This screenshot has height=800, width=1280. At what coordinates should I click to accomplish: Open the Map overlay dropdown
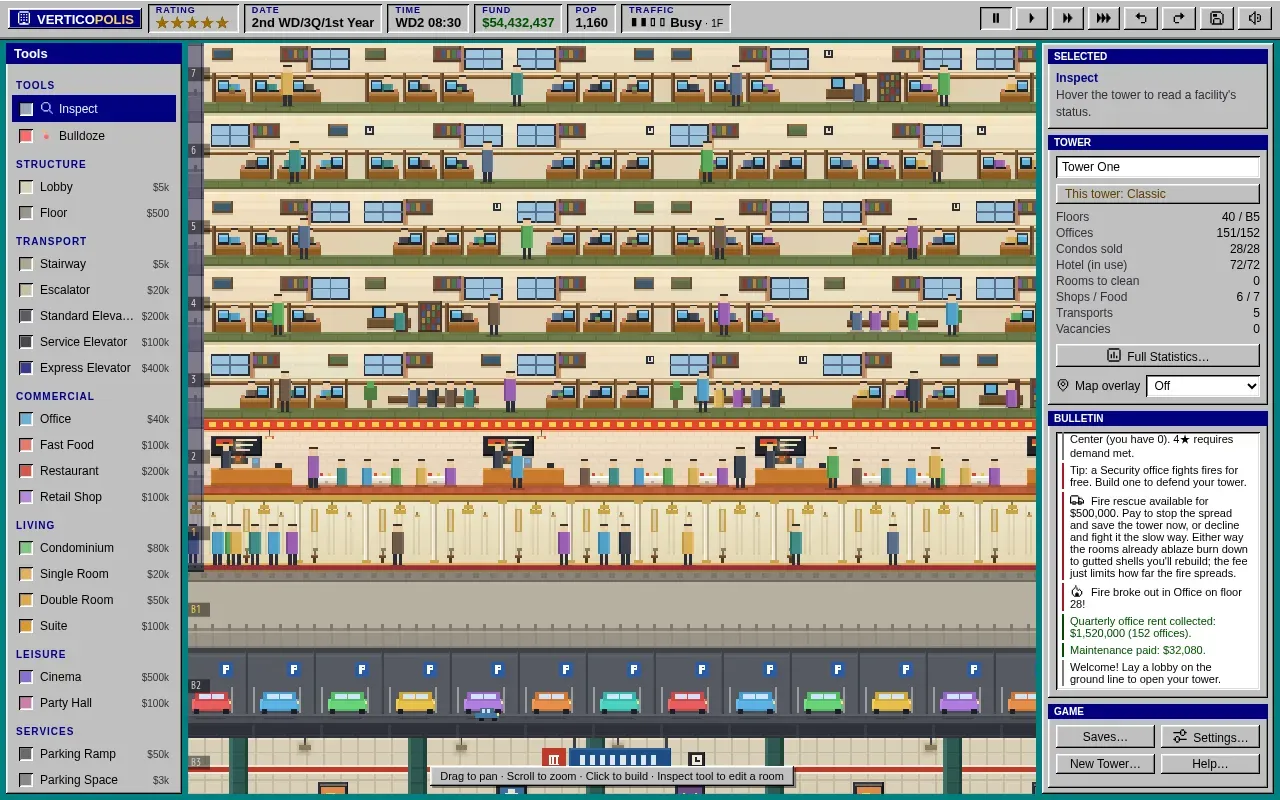[1203, 386]
